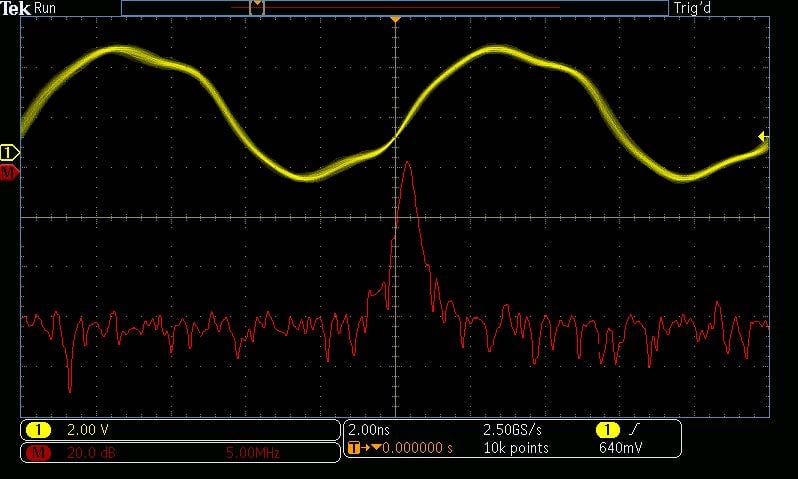Click the yellow channel 1 ground marker
Screen dimensions: 798x479
pyautogui.click(x=9, y=152)
